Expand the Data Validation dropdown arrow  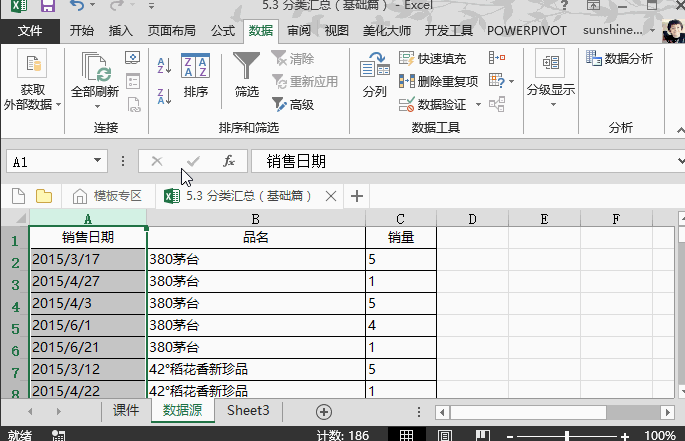[x=478, y=104]
